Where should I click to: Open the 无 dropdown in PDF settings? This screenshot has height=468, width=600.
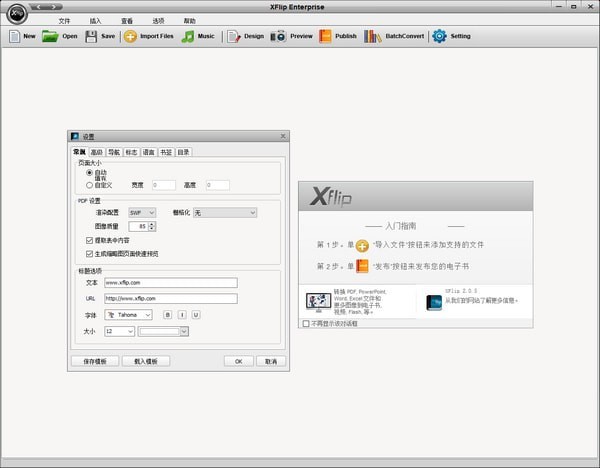pos(225,213)
